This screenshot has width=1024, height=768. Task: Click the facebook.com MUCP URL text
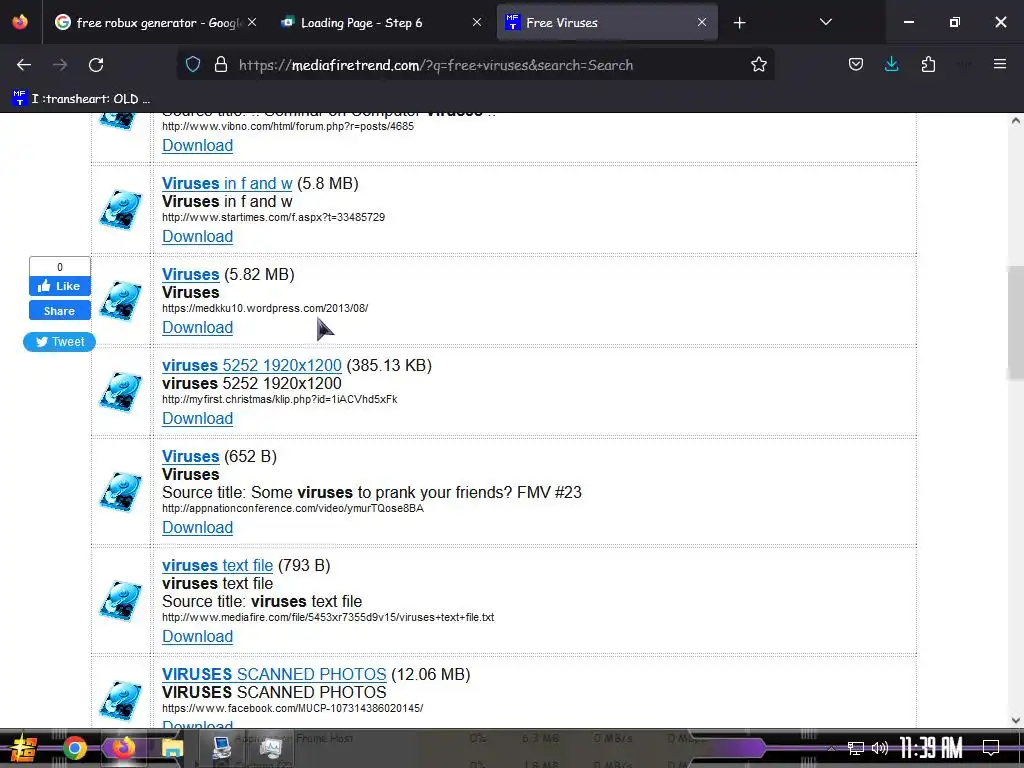click(293, 708)
